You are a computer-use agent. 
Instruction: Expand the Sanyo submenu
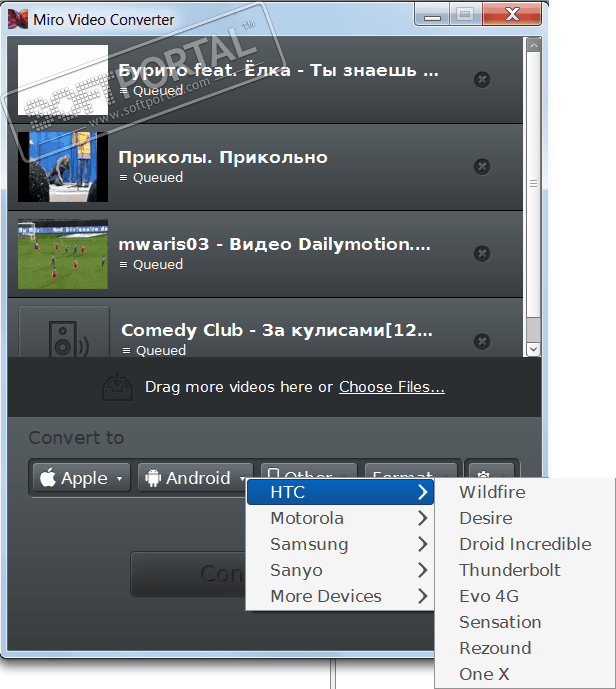(x=340, y=570)
